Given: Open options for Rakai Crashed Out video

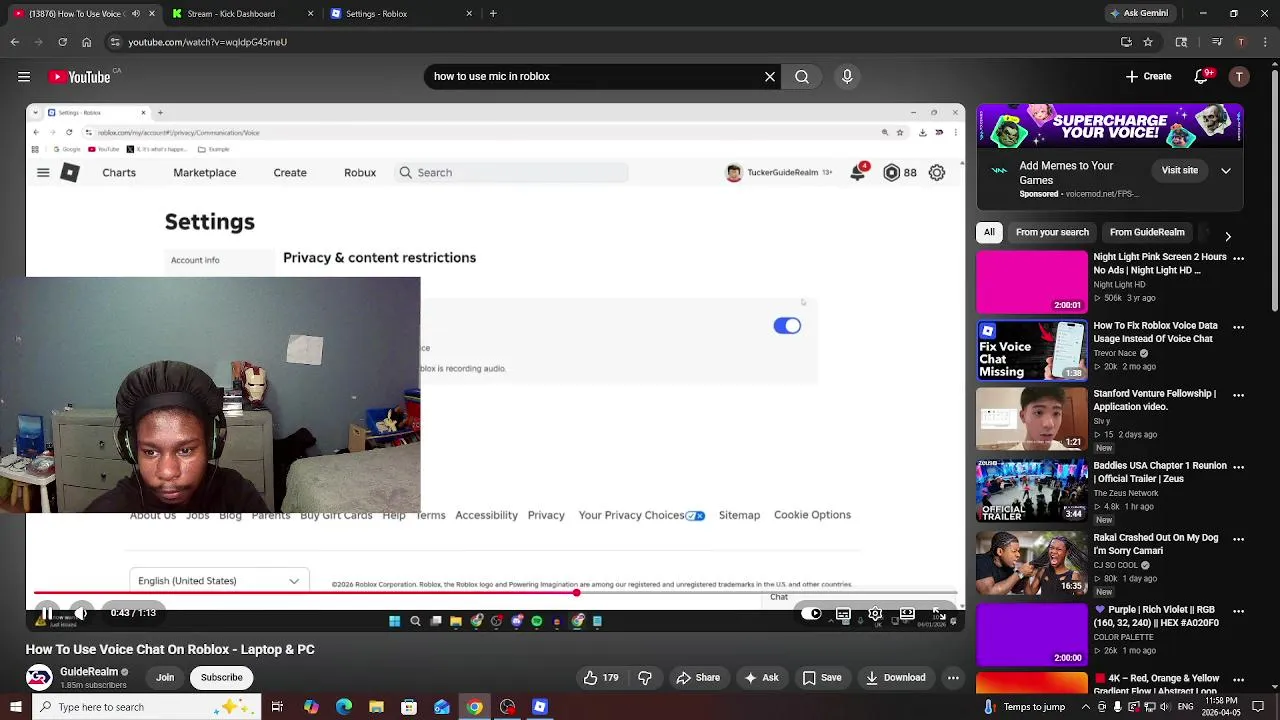Looking at the screenshot, I should pos(1238,539).
